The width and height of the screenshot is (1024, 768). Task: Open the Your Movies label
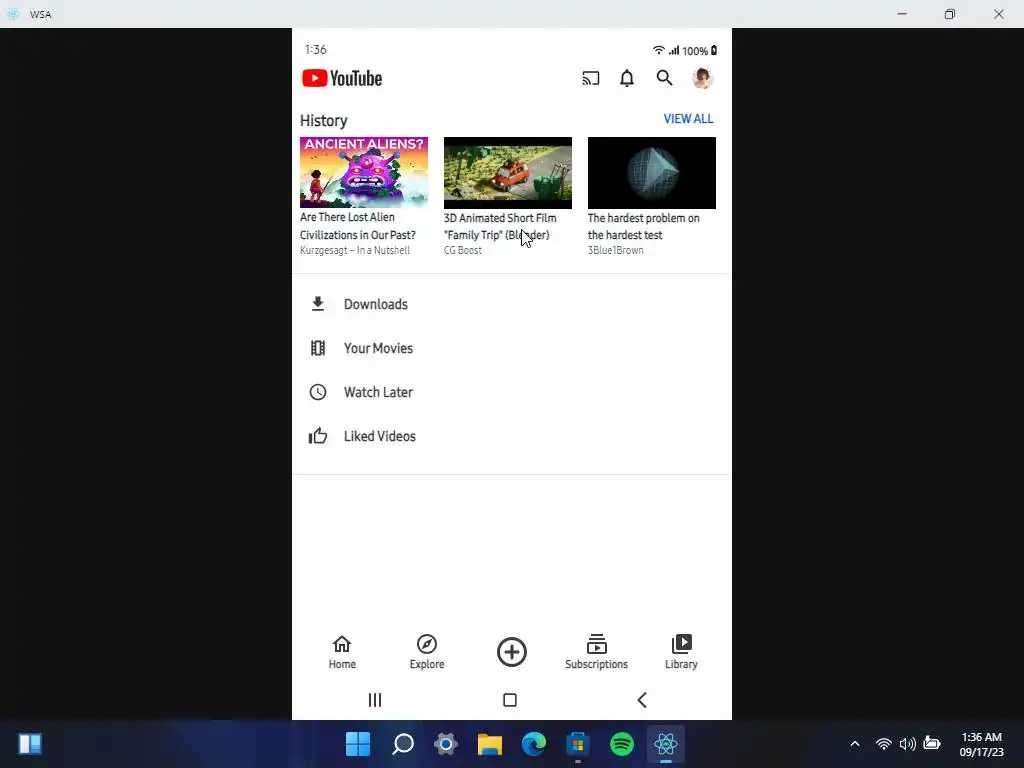coord(378,348)
